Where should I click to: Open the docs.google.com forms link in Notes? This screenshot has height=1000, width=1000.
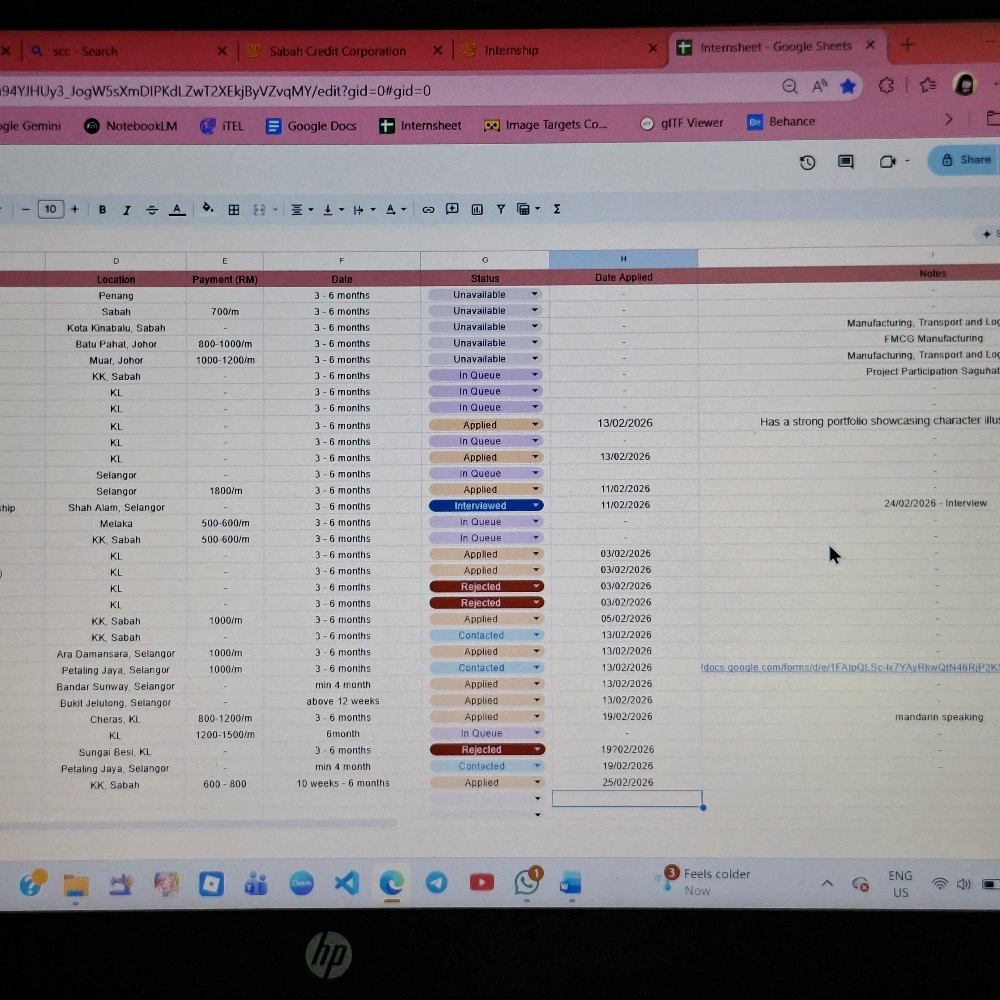[x=849, y=668]
